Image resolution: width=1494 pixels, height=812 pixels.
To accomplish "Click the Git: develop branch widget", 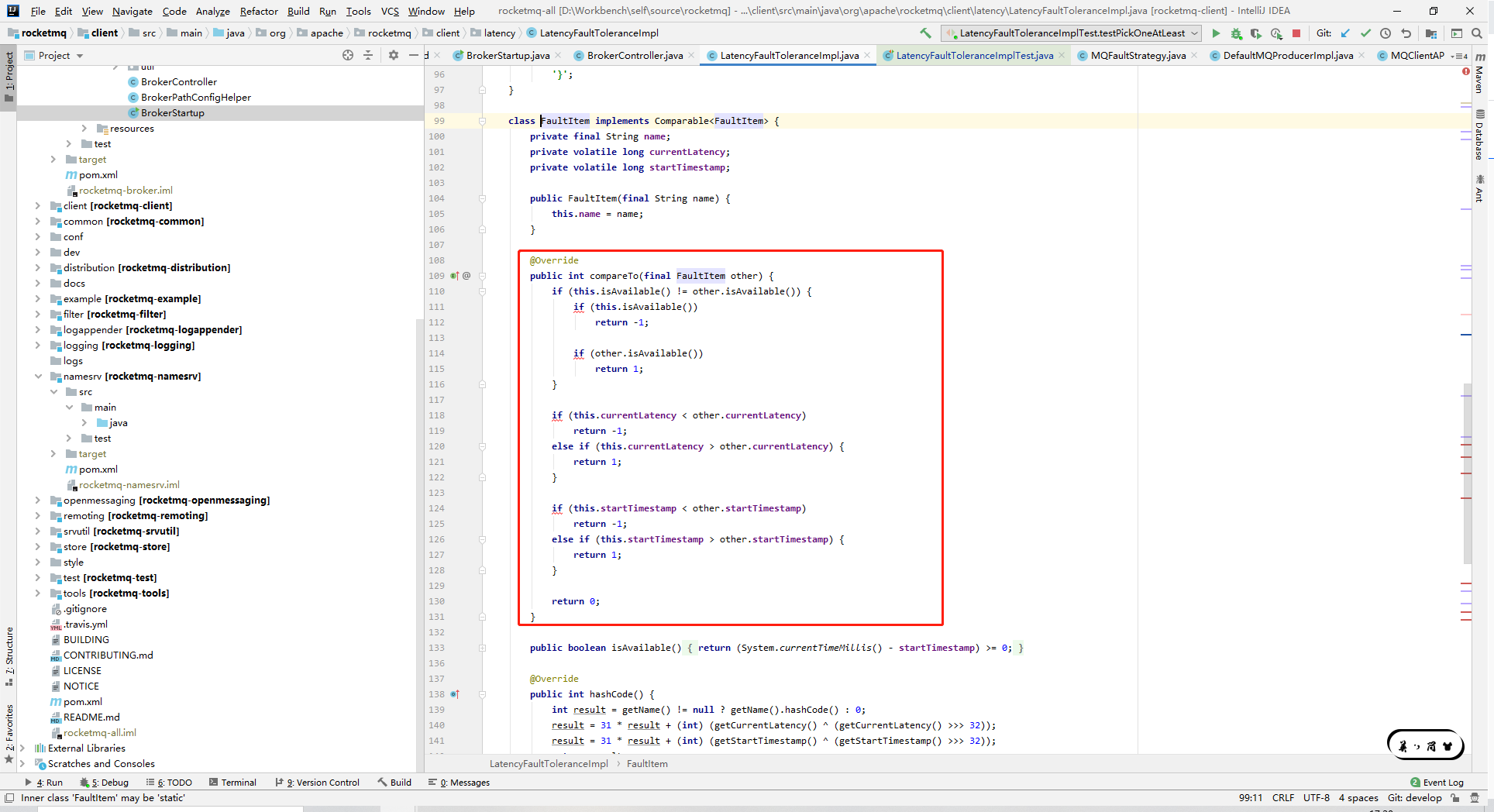I will click(1414, 798).
